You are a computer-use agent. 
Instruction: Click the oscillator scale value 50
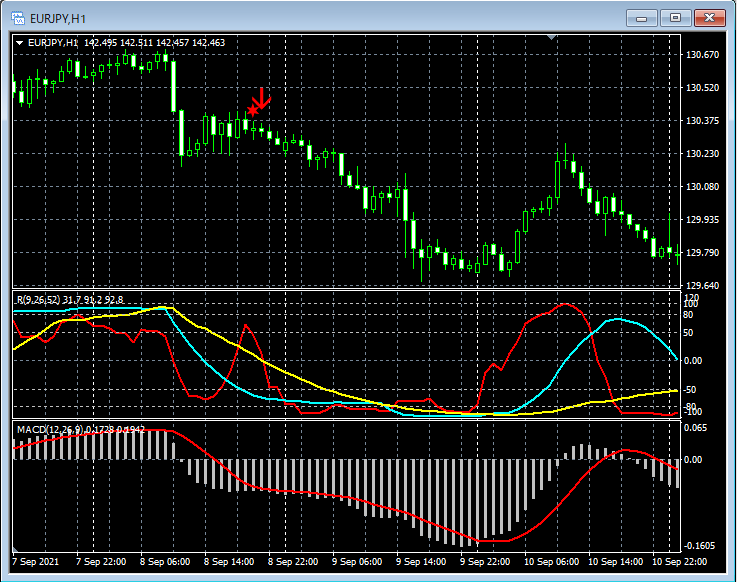pos(688,333)
